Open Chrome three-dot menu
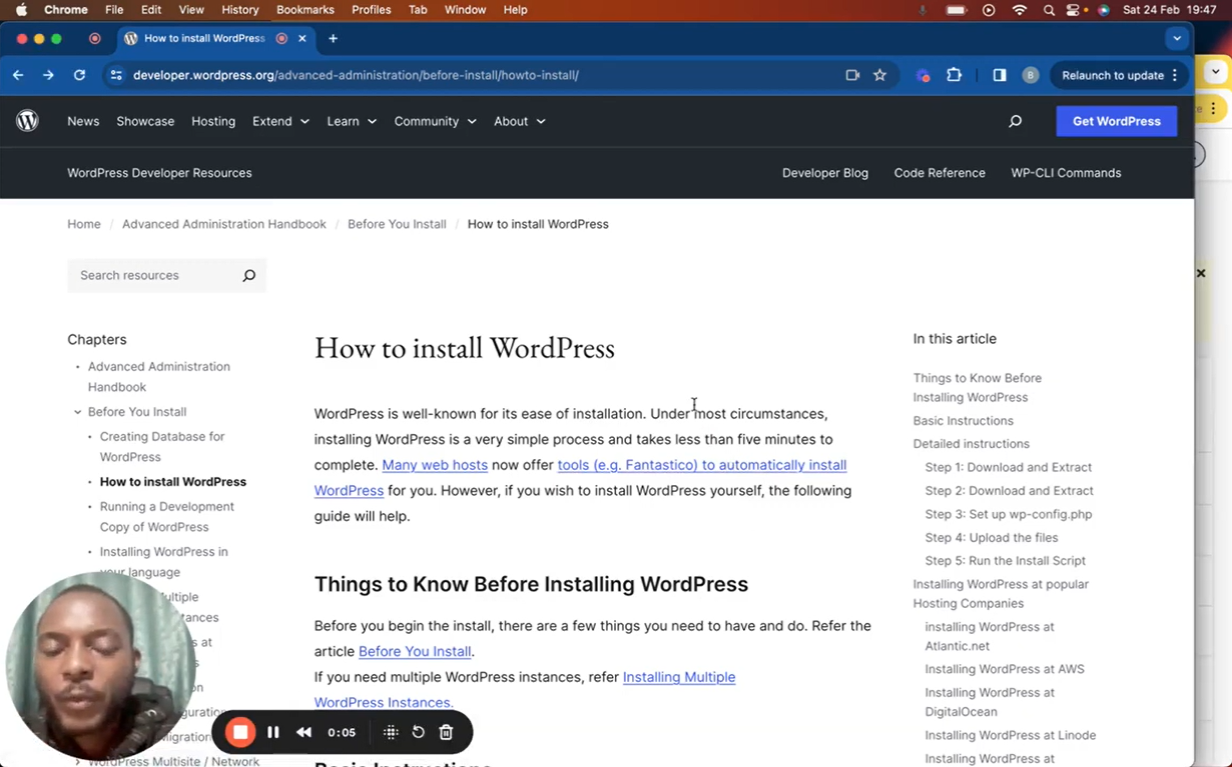The width and height of the screenshot is (1232, 767). click(x=1174, y=75)
